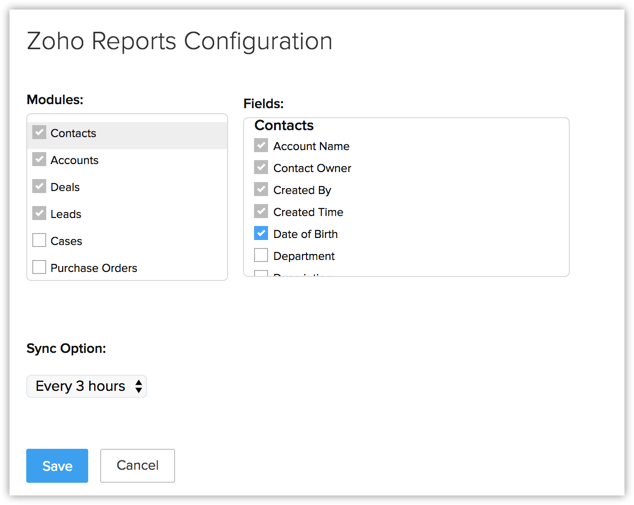The image size is (634, 505).
Task: Click the Contacts heading in Fields list
Action: pyautogui.click(x=284, y=126)
